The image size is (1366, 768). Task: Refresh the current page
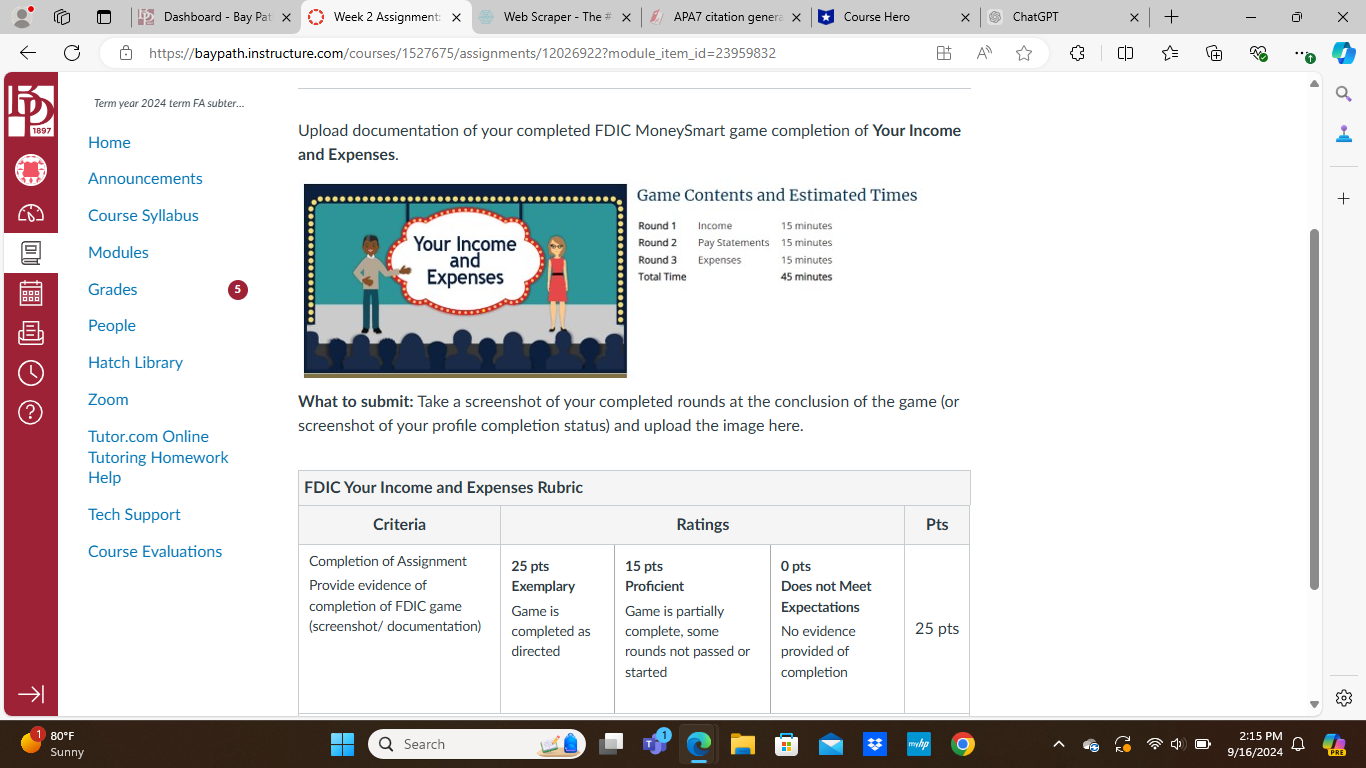[x=72, y=53]
